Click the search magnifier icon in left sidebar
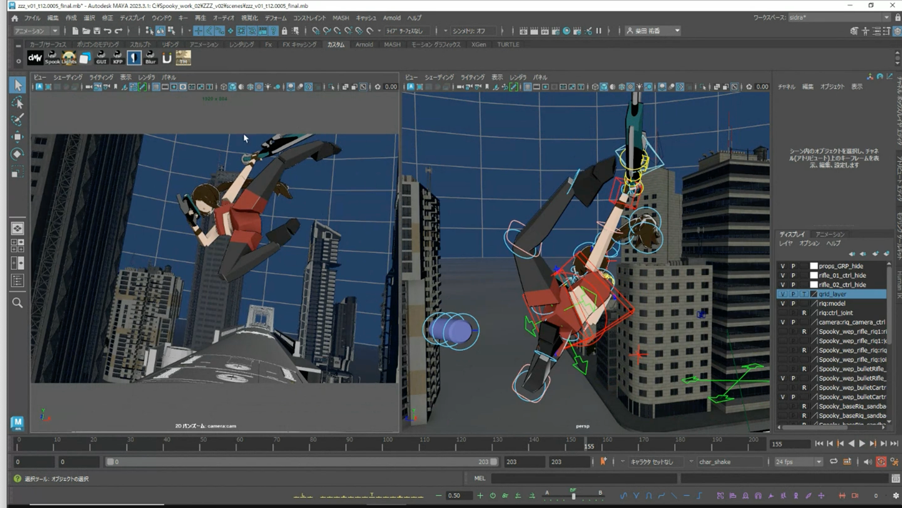Image resolution: width=902 pixels, height=508 pixels. (x=17, y=302)
